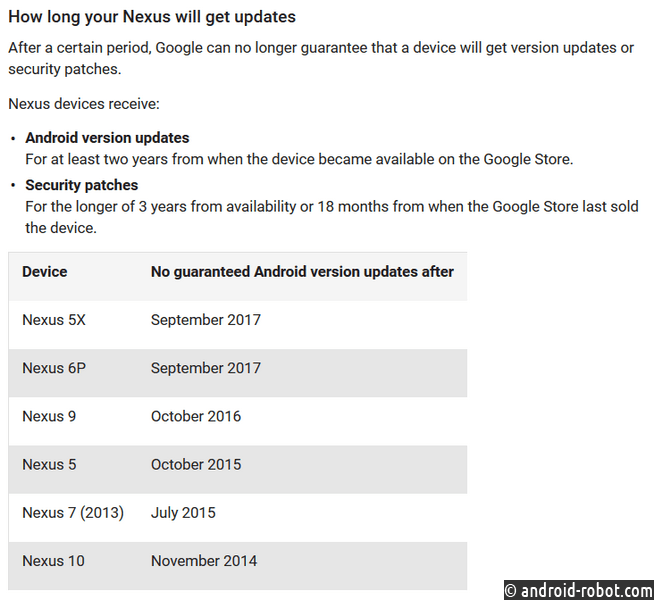The height and width of the screenshot is (600, 654).
Task: Click the October 2015 date cell
Action: 196,464
